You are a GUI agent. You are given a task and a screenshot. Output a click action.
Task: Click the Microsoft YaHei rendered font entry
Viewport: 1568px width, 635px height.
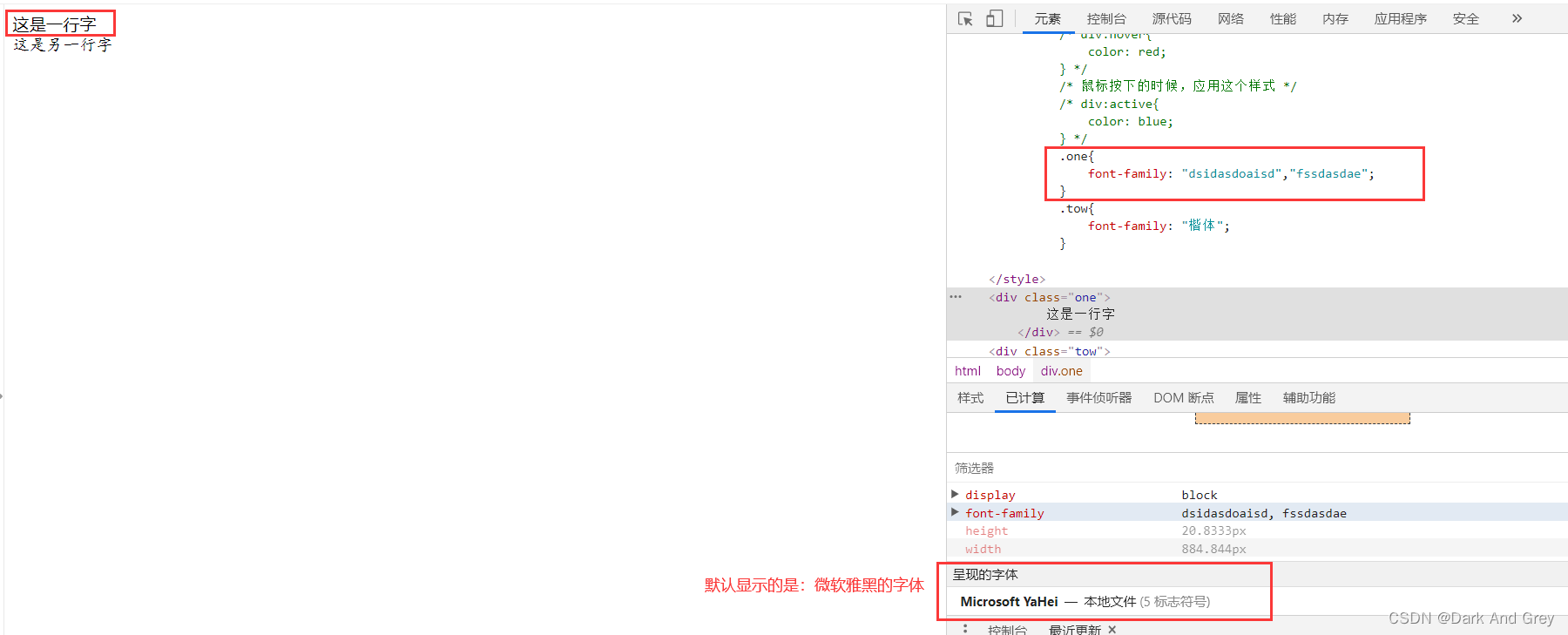[x=1009, y=602]
